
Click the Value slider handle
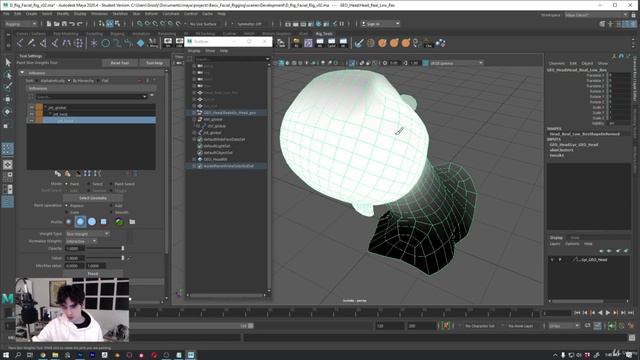122,258
